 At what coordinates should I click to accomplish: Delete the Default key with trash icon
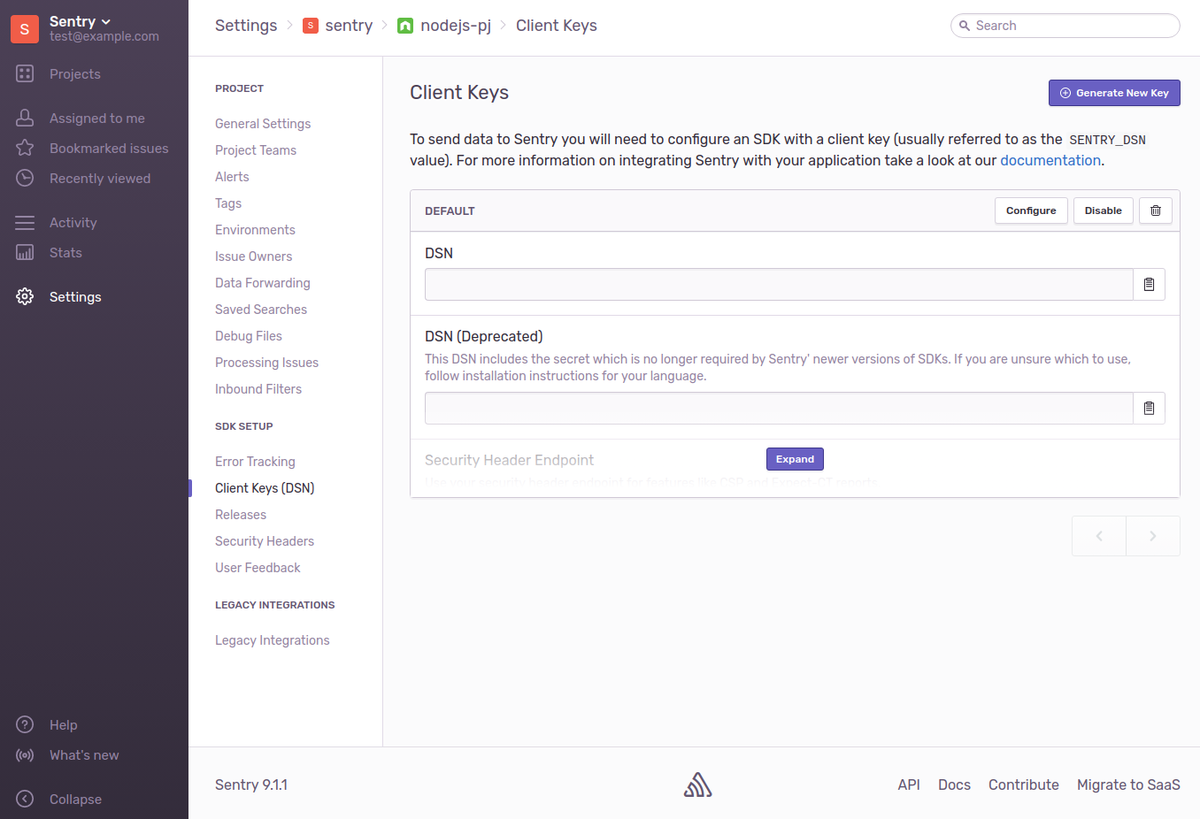tap(1155, 211)
